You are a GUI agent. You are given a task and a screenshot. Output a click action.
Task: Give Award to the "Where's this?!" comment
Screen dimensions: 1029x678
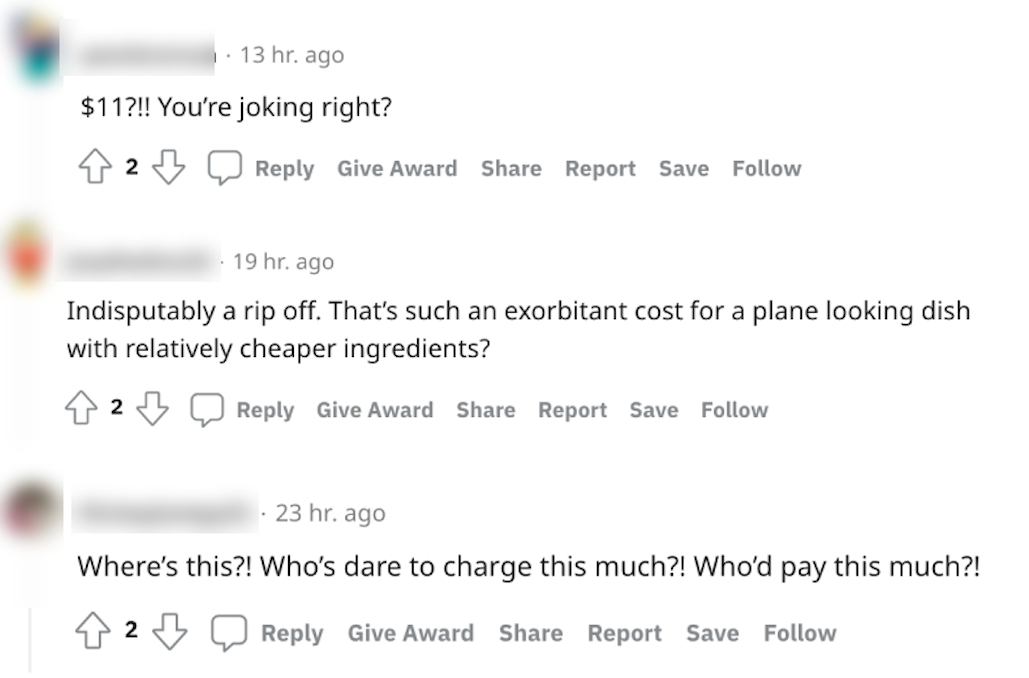click(411, 633)
